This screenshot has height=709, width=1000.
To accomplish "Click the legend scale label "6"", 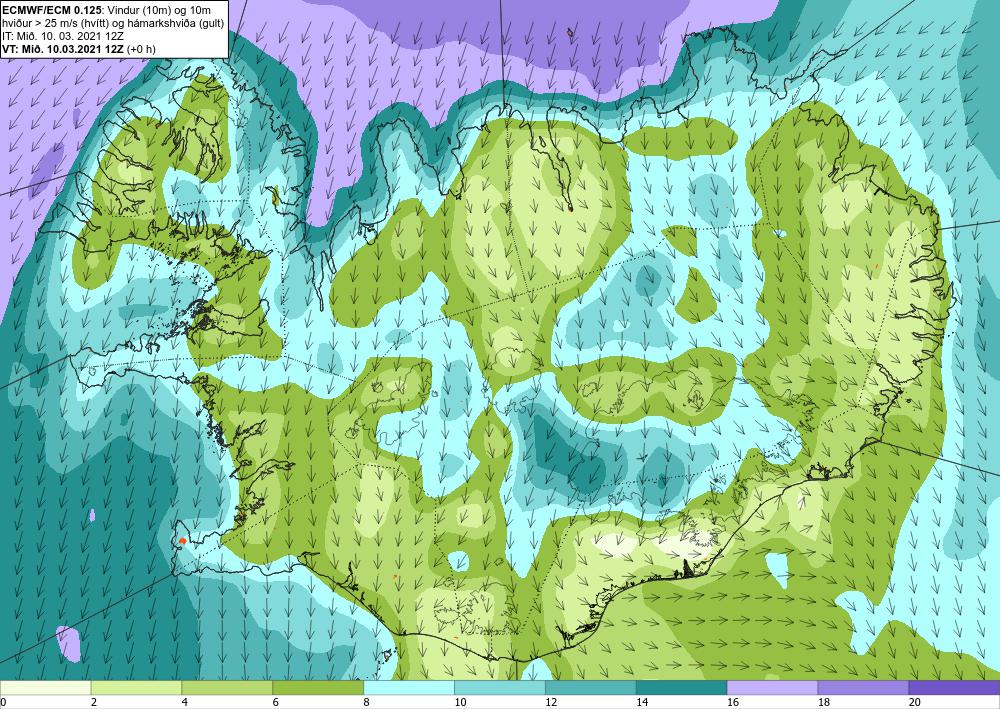I will tap(276, 702).
